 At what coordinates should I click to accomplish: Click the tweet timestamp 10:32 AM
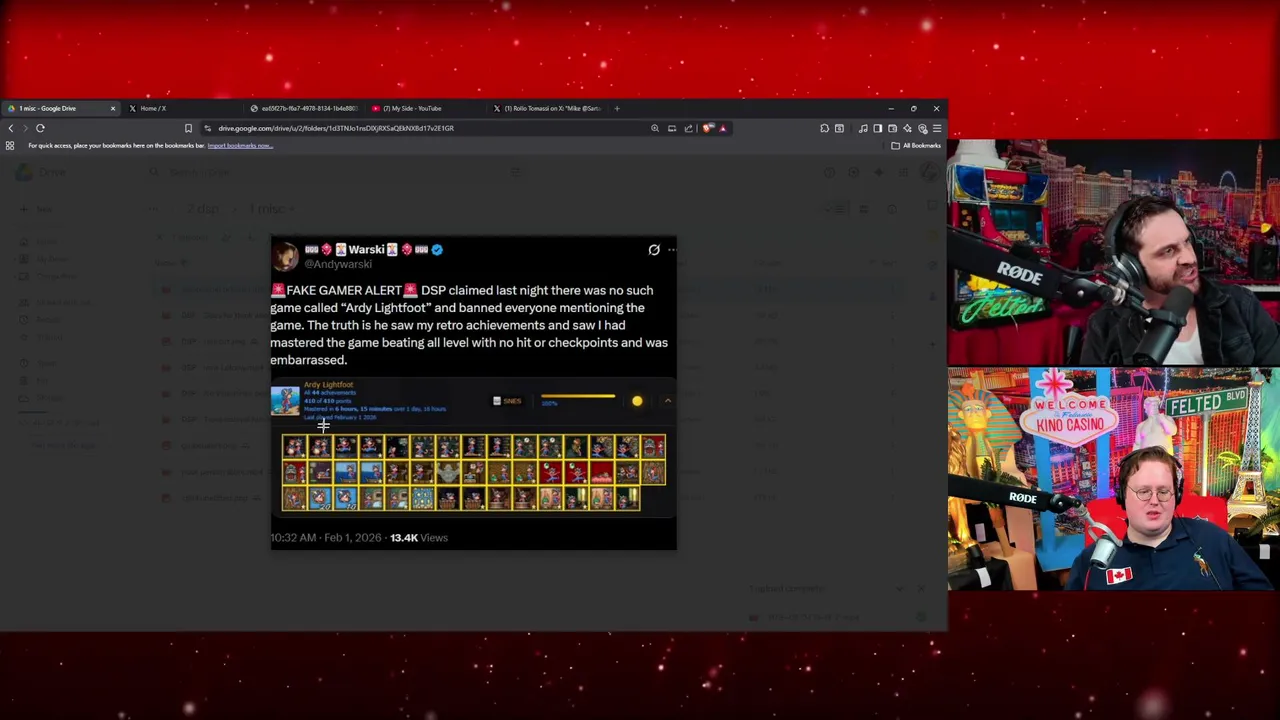[x=293, y=538]
